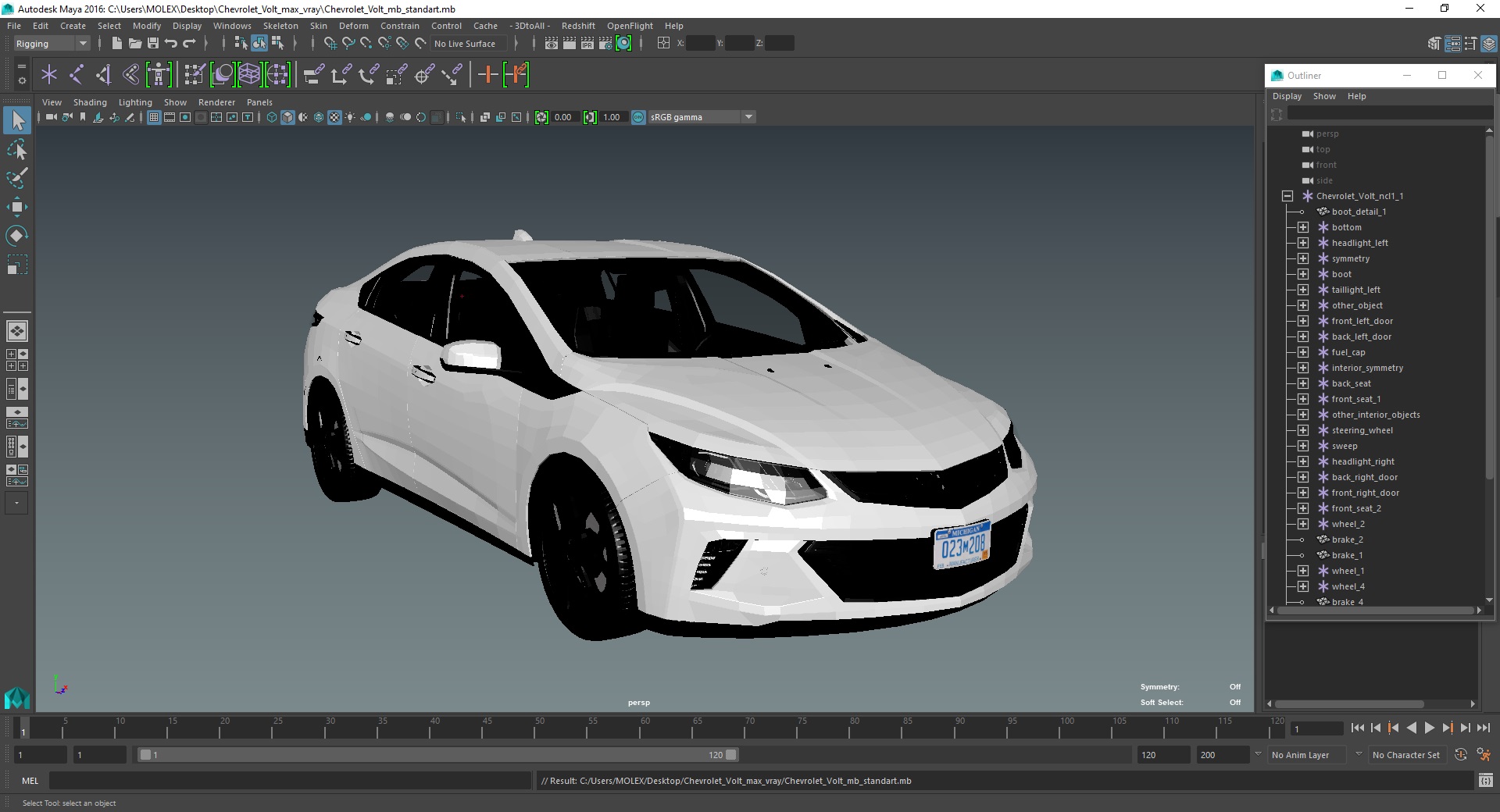Activate the Paint selection tool
The height and width of the screenshot is (812, 1500).
(x=17, y=178)
